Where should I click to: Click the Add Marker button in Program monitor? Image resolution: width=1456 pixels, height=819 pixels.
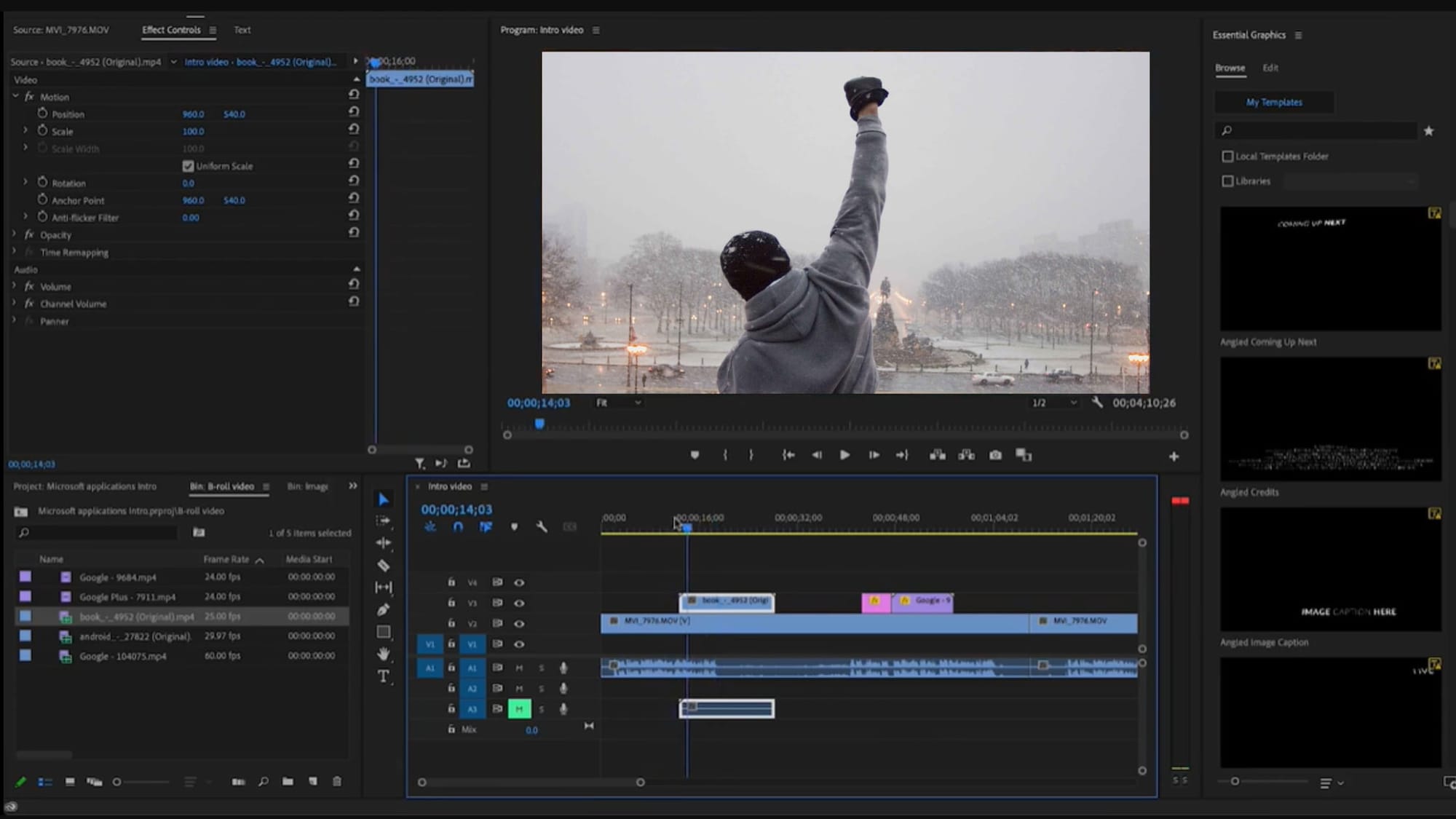click(x=695, y=455)
